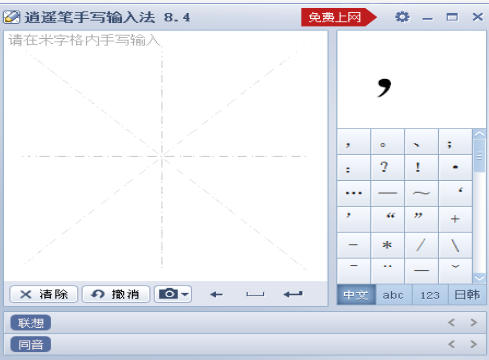Open settings with the gear icon
Image resolution: width=489 pixels, height=360 pixels.
point(402,17)
